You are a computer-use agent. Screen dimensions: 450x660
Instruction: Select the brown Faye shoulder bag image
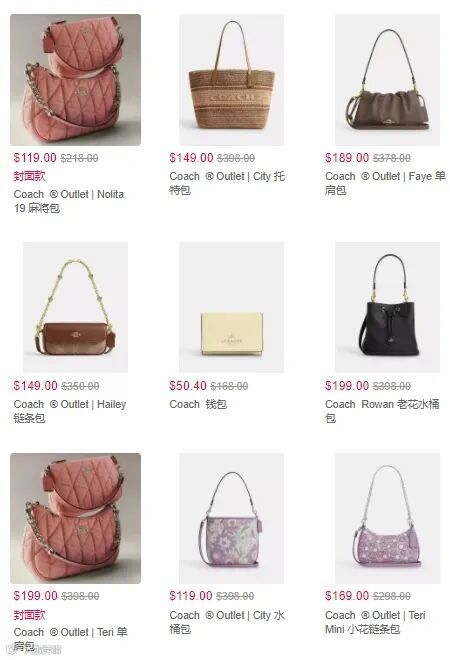click(x=387, y=80)
